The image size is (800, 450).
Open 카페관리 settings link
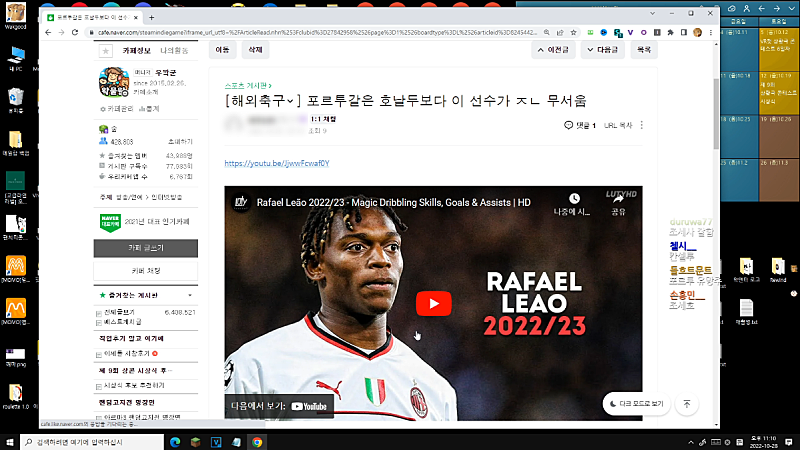[x=117, y=109]
